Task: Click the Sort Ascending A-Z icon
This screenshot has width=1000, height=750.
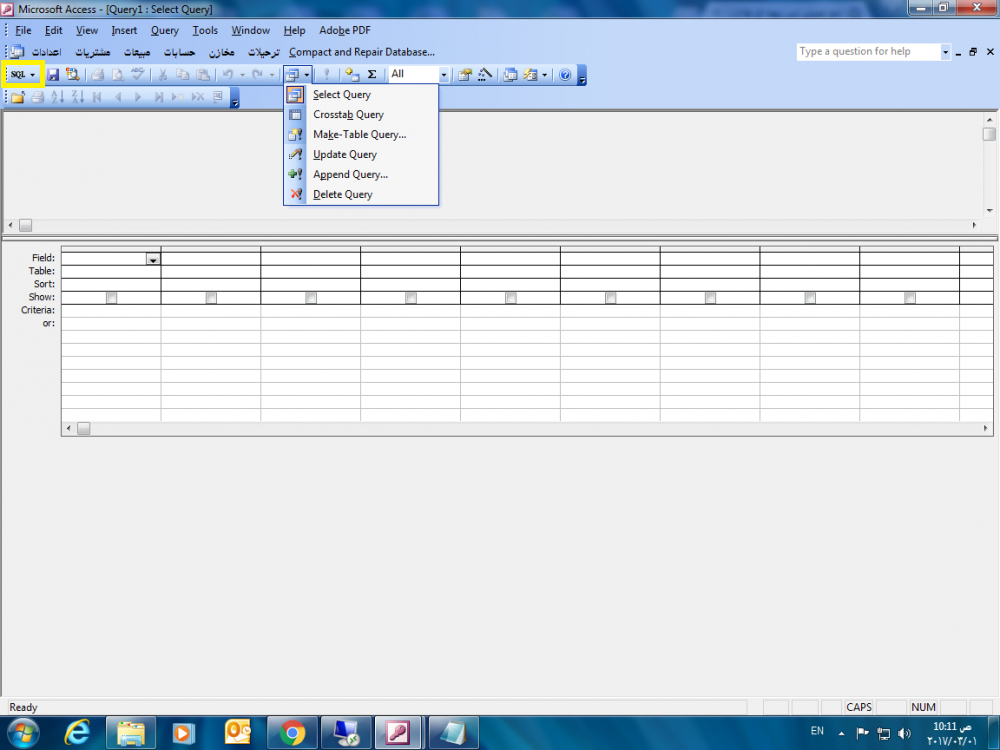Action: [57, 97]
